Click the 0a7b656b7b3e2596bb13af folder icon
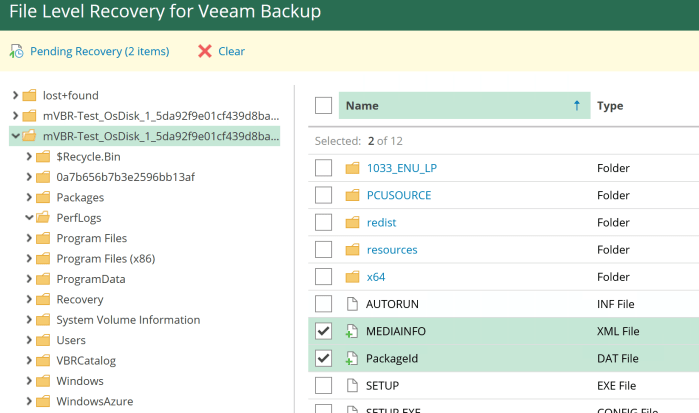Viewport: 699px width, 413px height. point(43,177)
